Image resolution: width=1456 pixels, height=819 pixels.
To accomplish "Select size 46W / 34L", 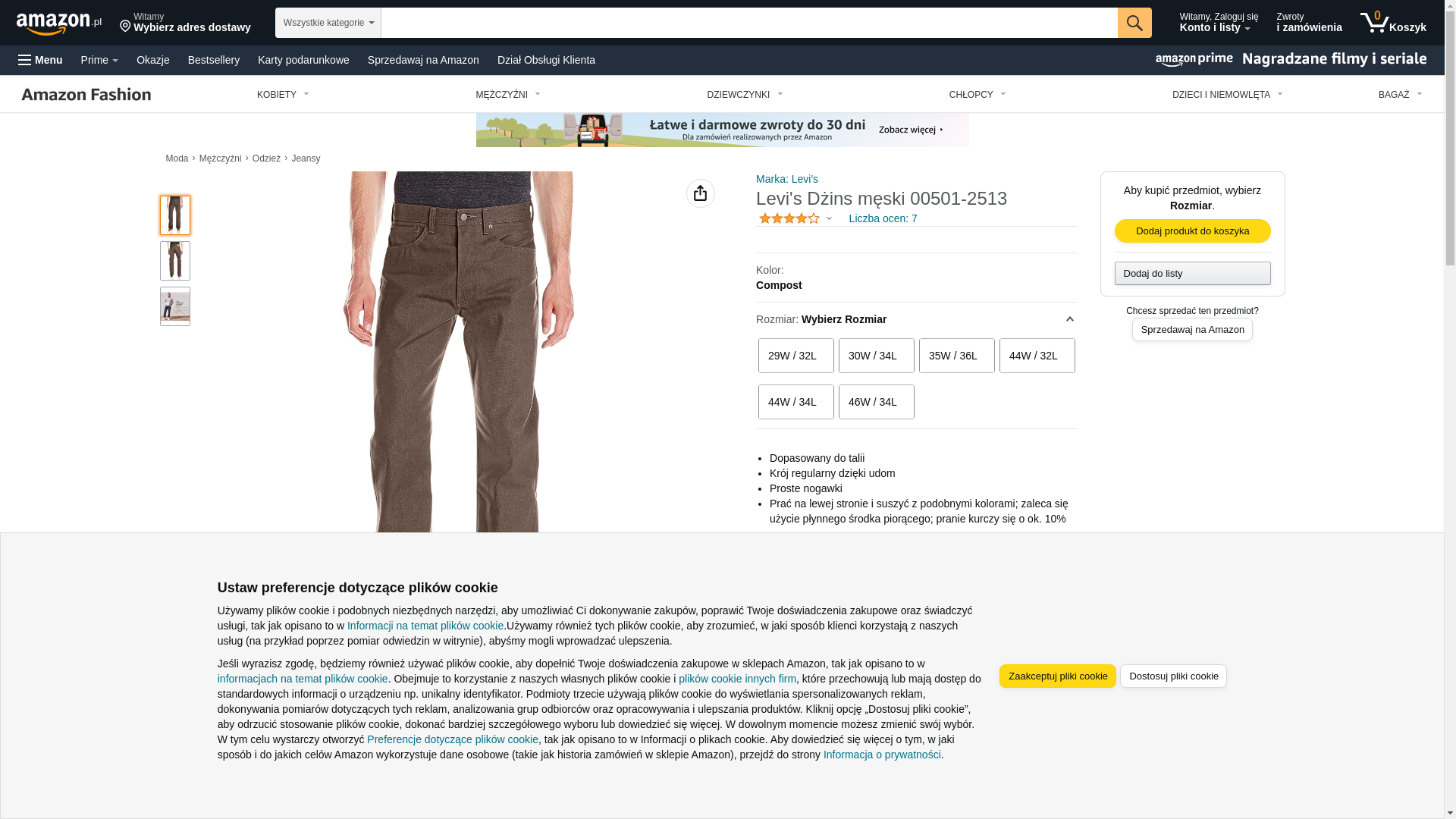I will point(877,402).
